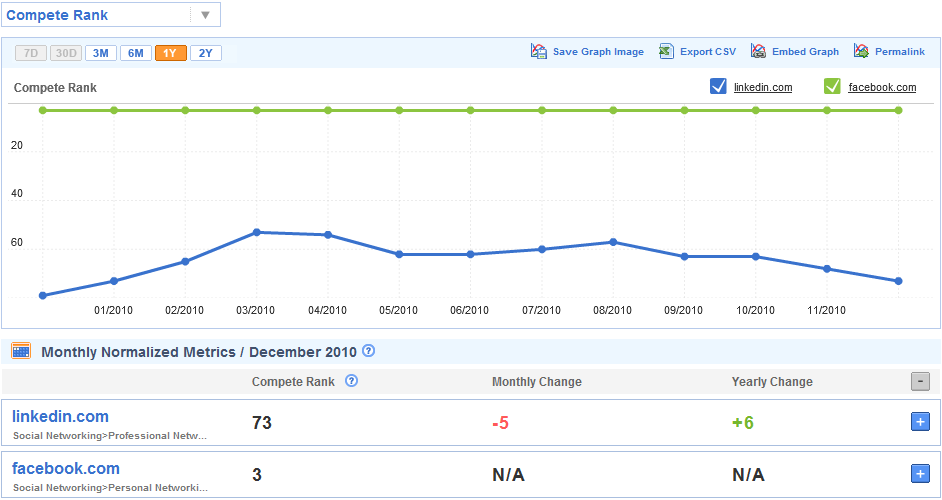Click the Embed Graph icon
The image size is (942, 500).
pos(758,51)
